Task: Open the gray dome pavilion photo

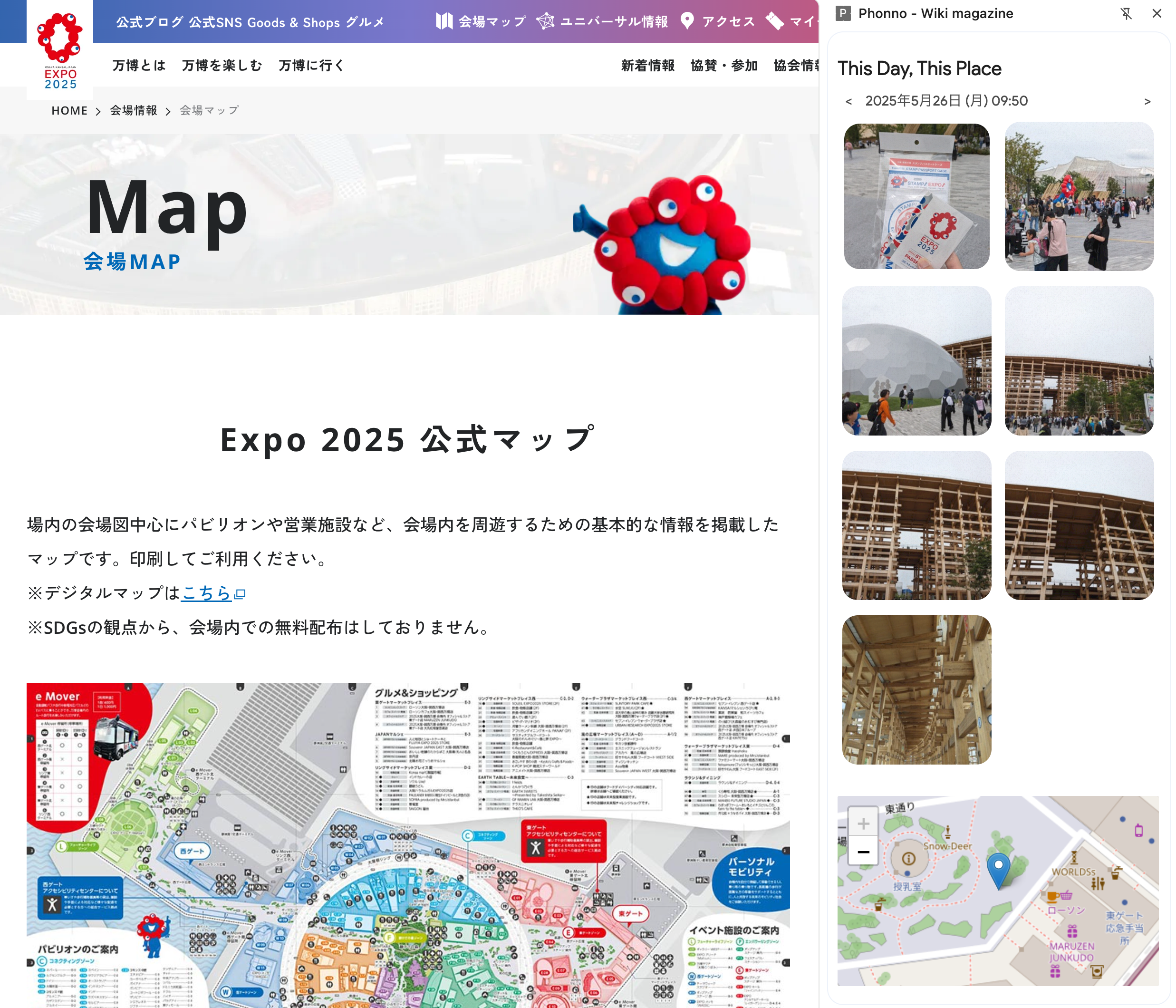Action: coord(916,361)
